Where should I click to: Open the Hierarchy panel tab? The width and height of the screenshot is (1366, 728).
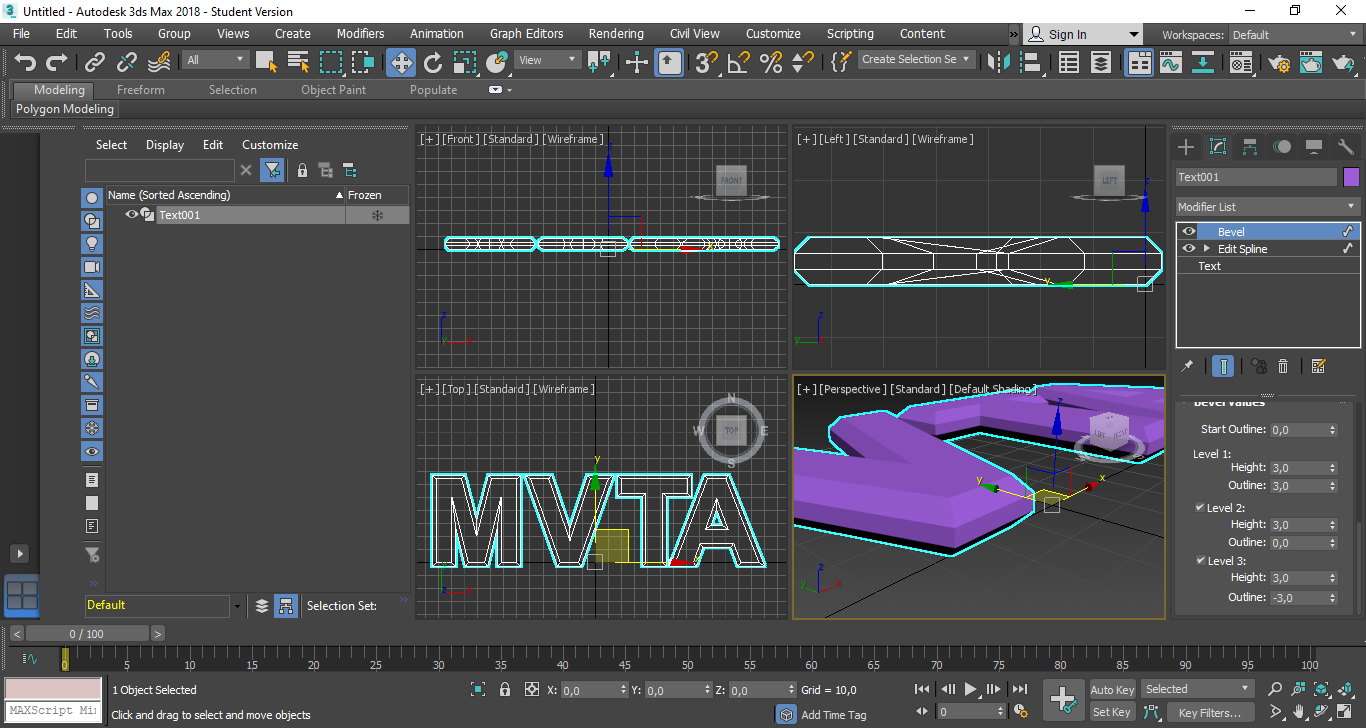click(x=1250, y=147)
